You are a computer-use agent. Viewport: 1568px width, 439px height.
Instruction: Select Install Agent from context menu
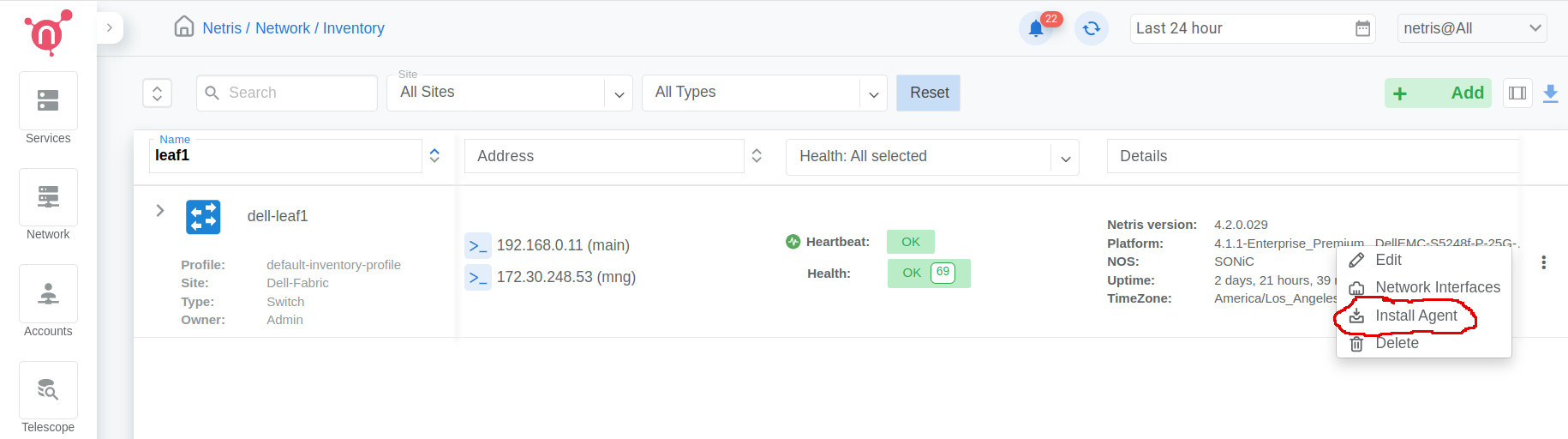[1415, 316]
